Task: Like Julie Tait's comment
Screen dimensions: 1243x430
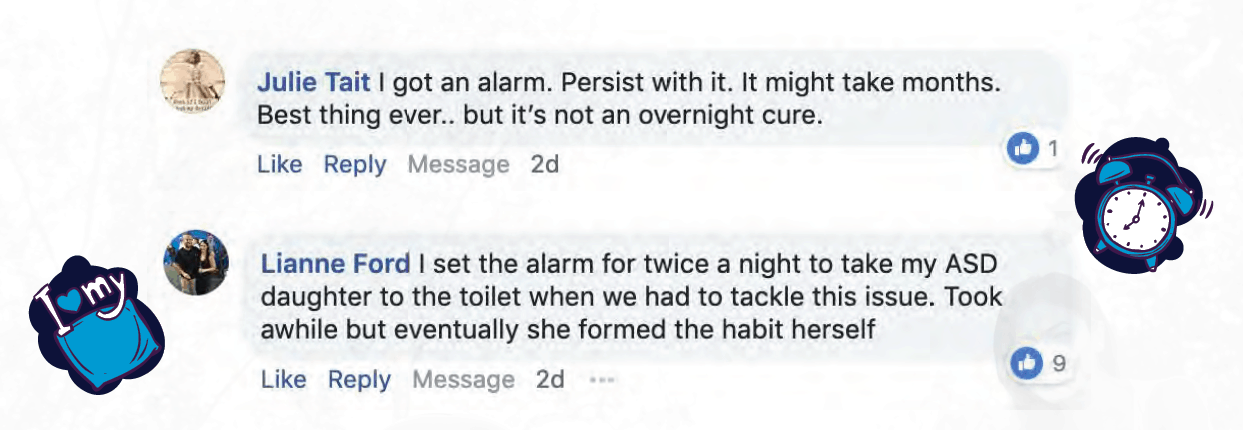Action: pyautogui.click(x=279, y=164)
